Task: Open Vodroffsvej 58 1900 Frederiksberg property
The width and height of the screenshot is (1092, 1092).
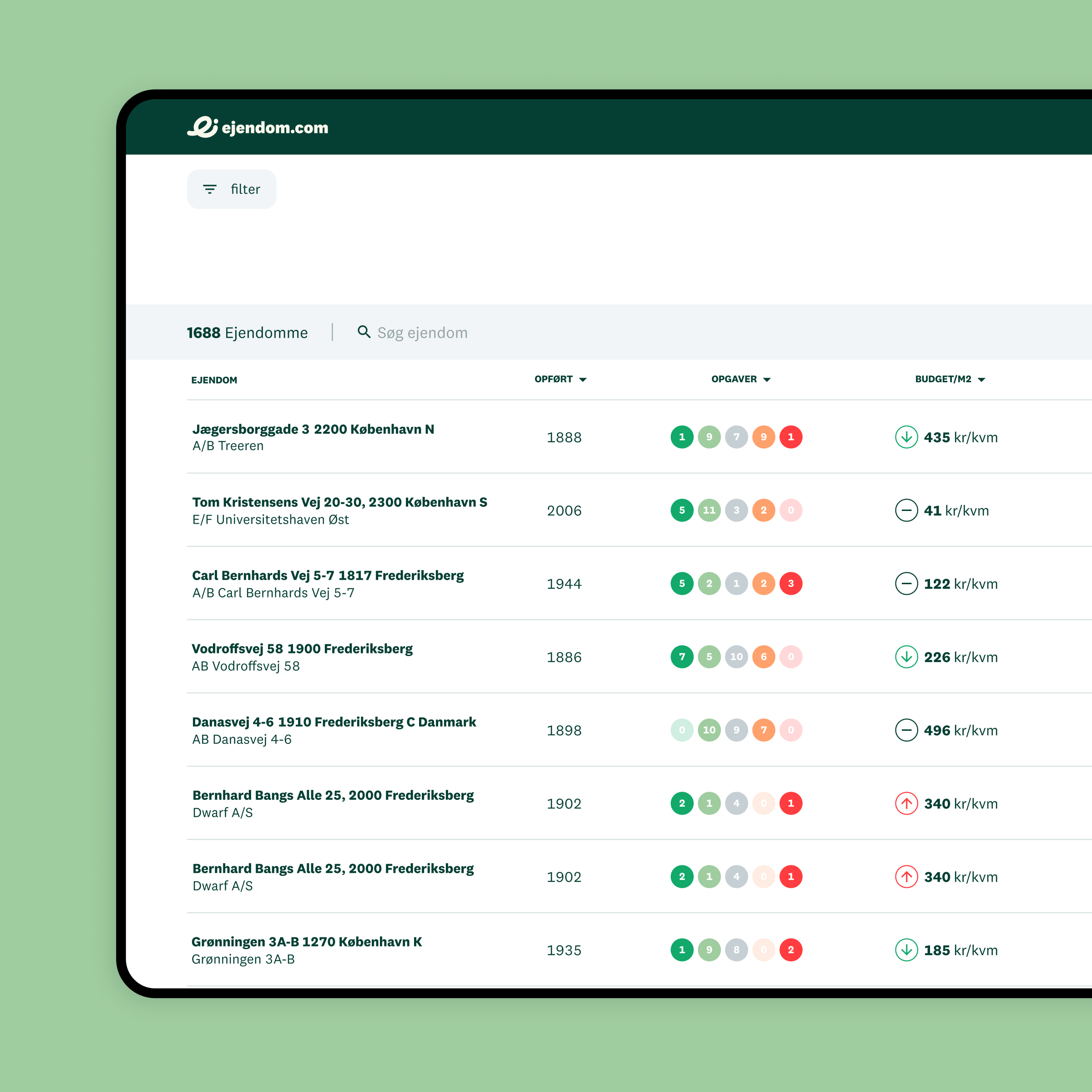Action: 303,648
